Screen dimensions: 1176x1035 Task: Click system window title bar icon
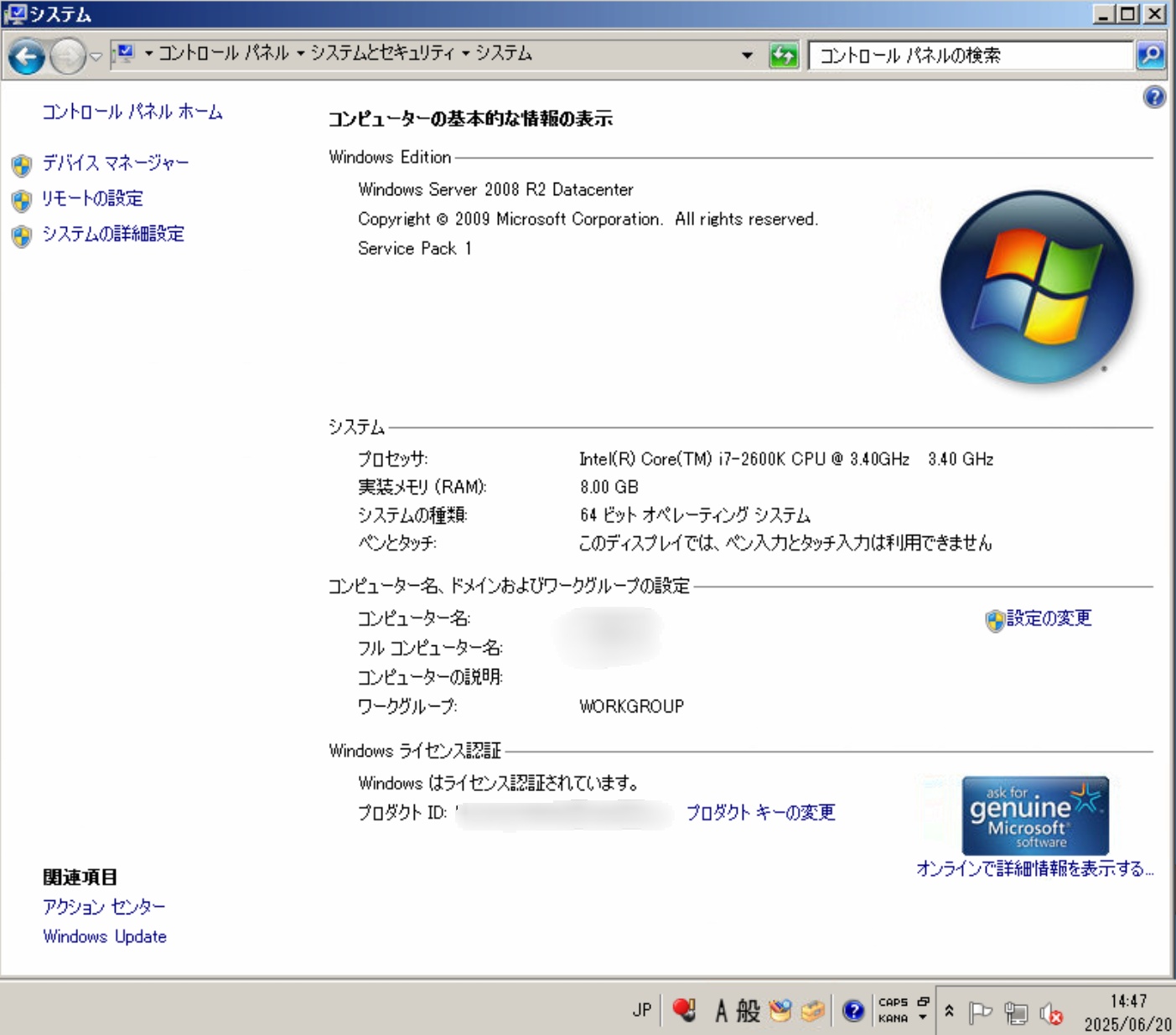pyautogui.click(x=15, y=13)
